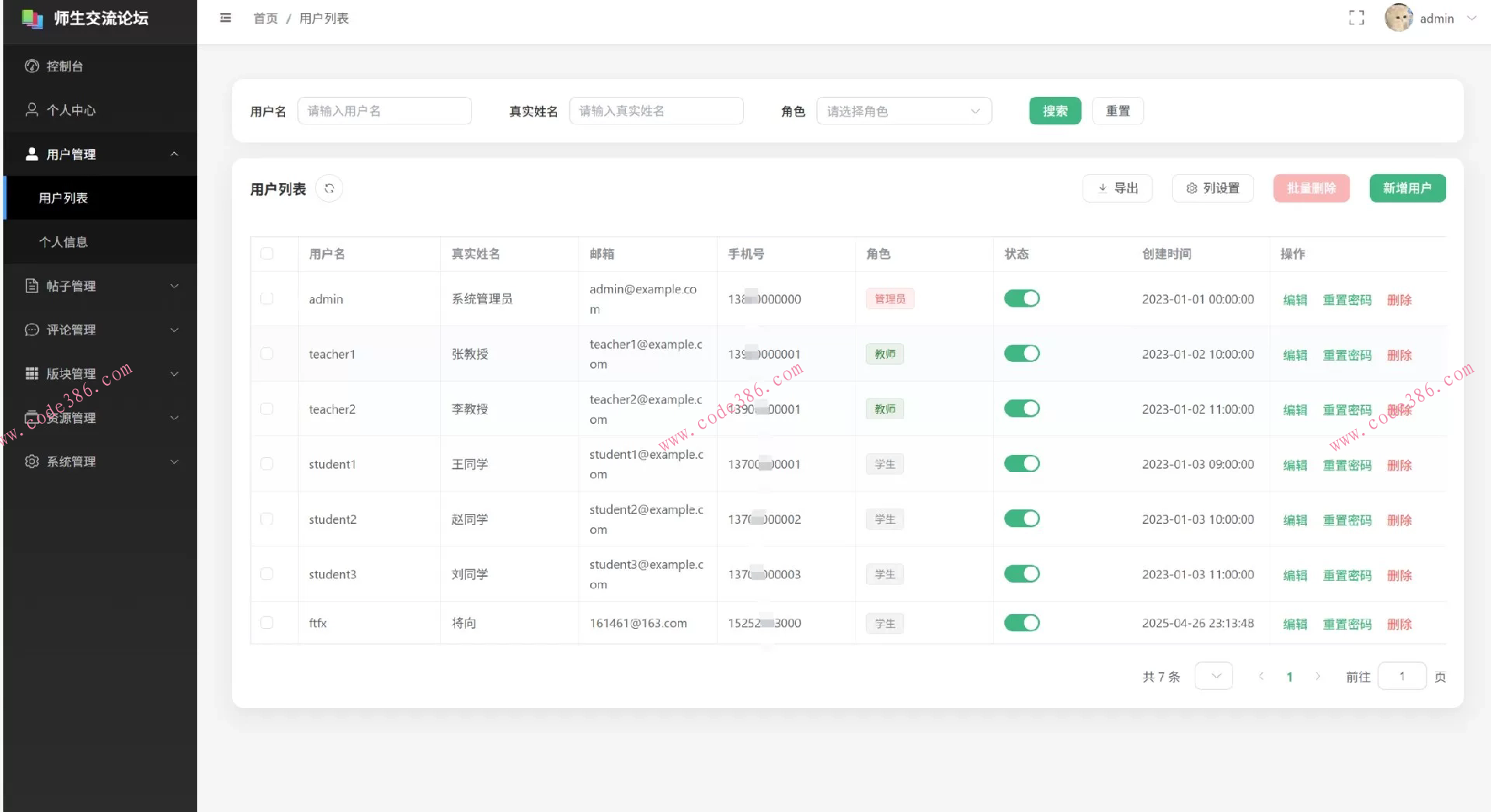Viewport: 1491px width, 812px height.
Task: Toggle the status switch for teacher1
Action: pyautogui.click(x=1021, y=354)
